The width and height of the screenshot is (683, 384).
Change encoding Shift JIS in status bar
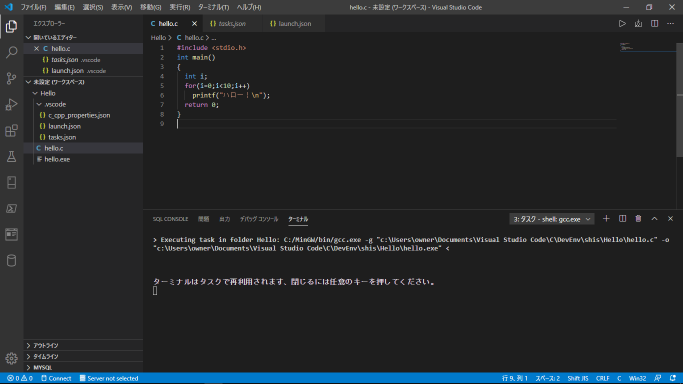(578, 378)
